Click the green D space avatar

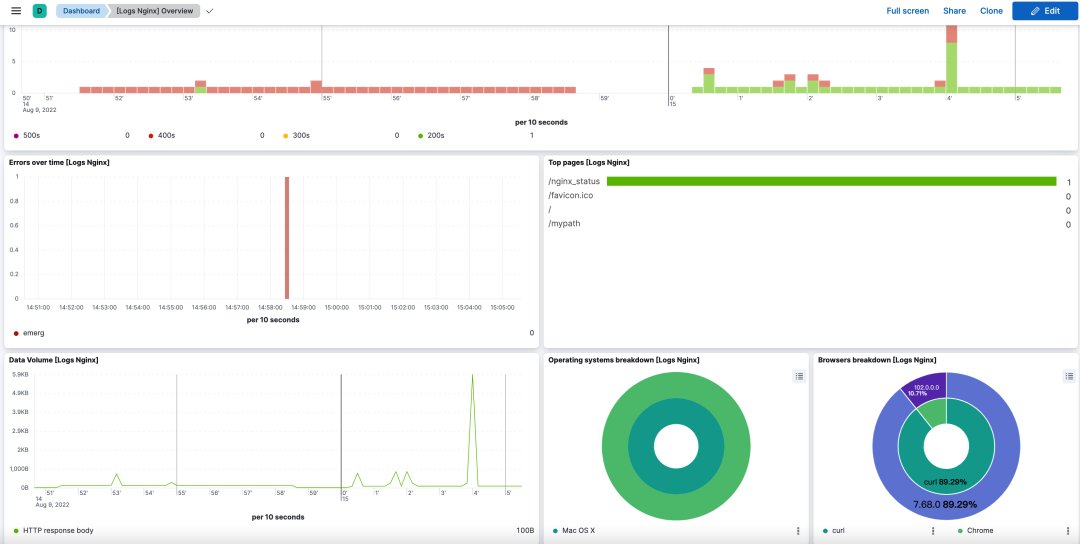[39, 11]
